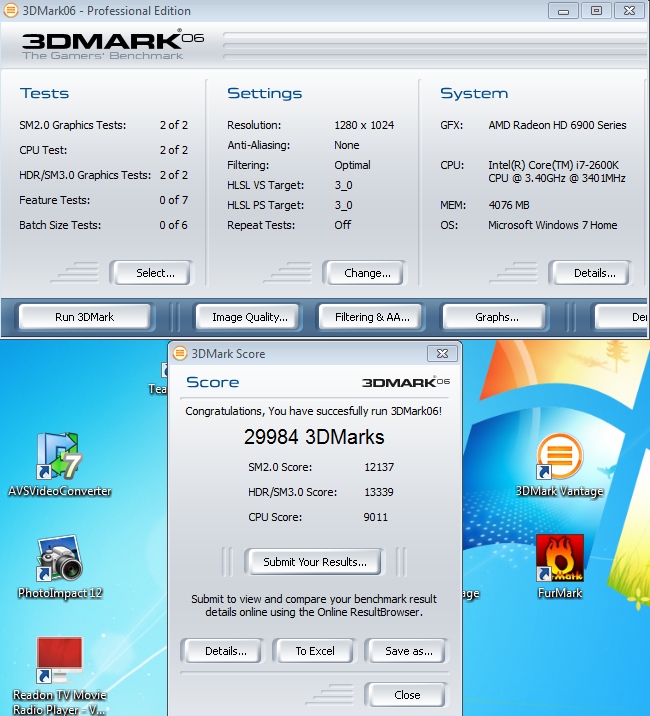Maximize the 3DMark06 main window

(x=596, y=11)
